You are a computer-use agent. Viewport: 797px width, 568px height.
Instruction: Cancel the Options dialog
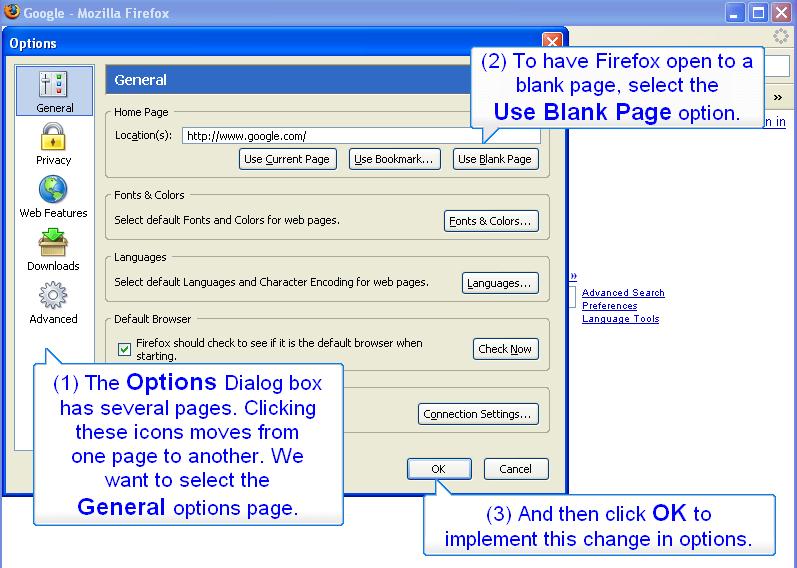(x=516, y=469)
